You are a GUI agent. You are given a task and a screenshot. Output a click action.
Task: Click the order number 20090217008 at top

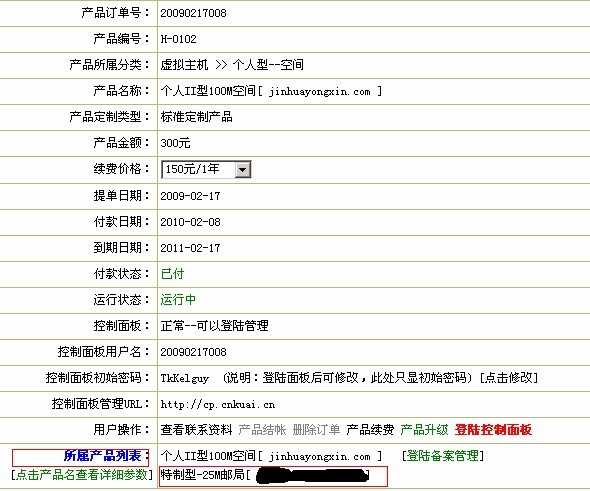click(193, 13)
